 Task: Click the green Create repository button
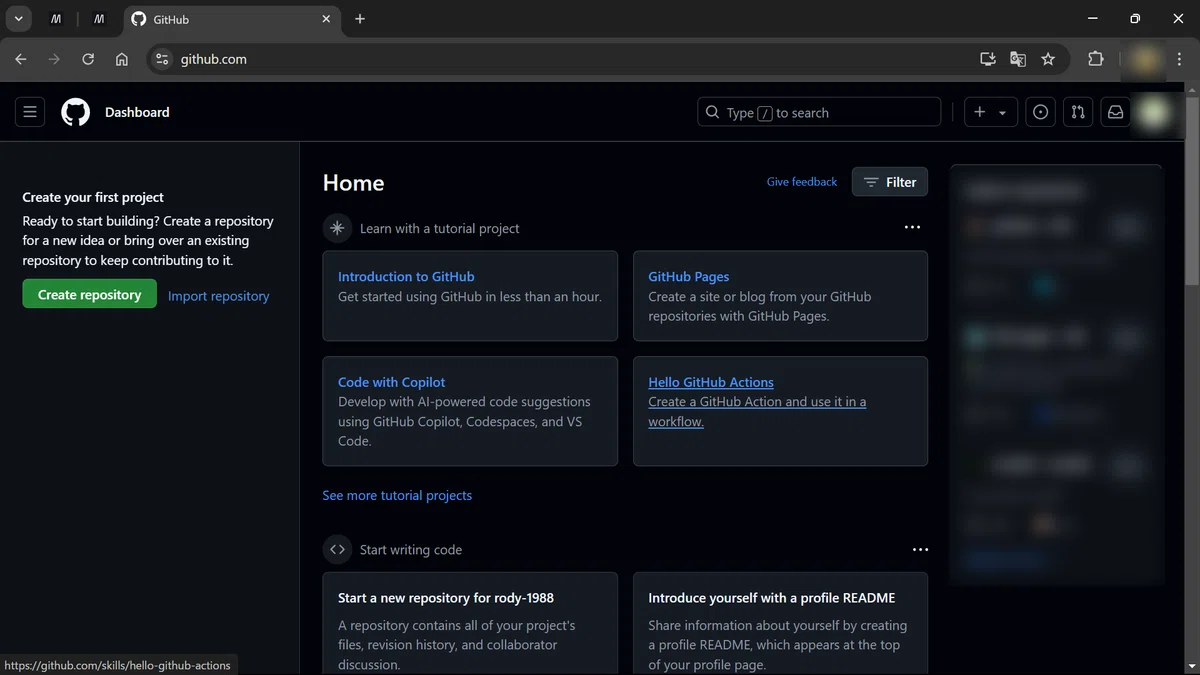(90, 295)
